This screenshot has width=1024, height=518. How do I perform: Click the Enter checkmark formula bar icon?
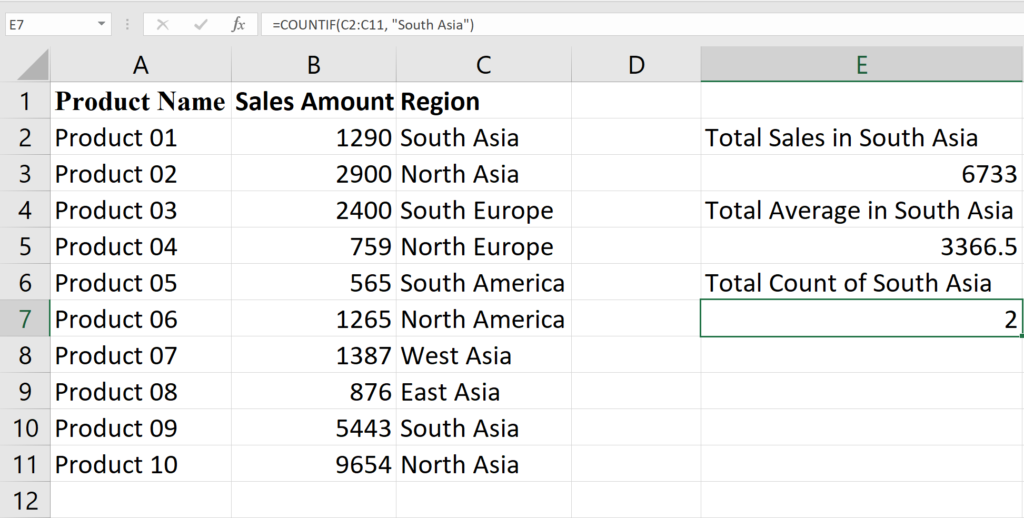point(200,25)
